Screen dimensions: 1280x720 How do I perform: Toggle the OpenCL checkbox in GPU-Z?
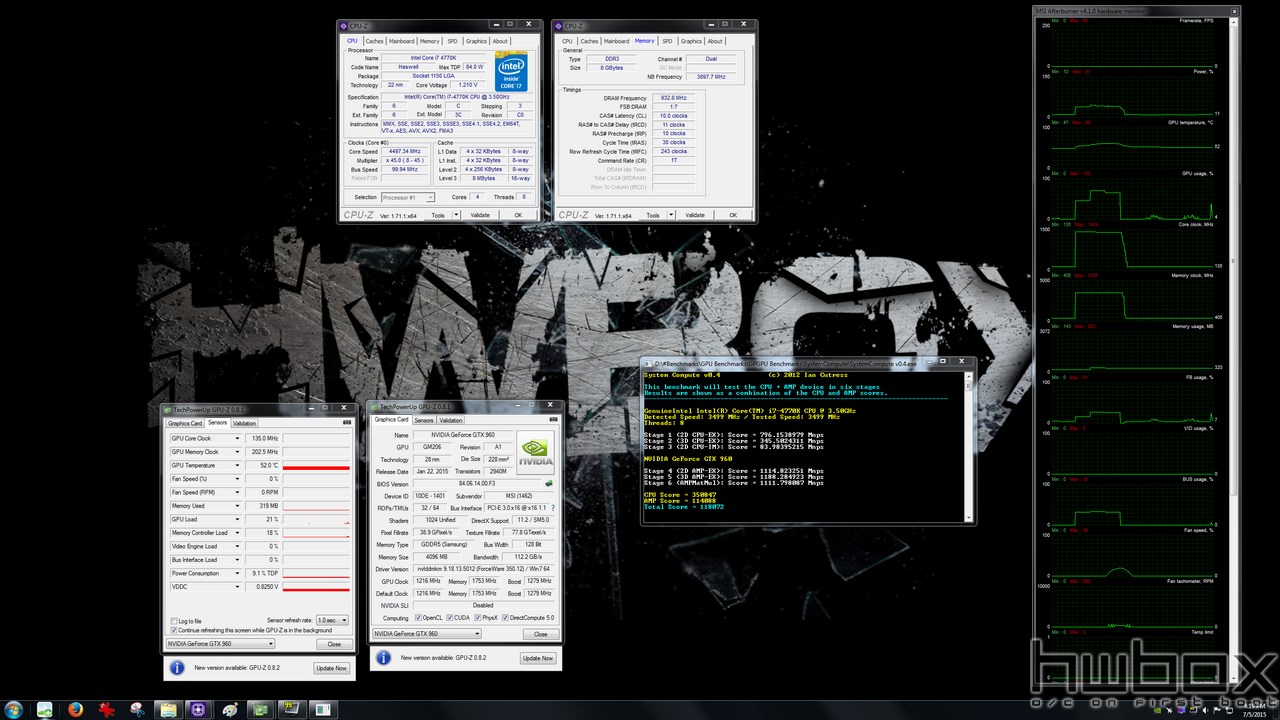point(418,618)
